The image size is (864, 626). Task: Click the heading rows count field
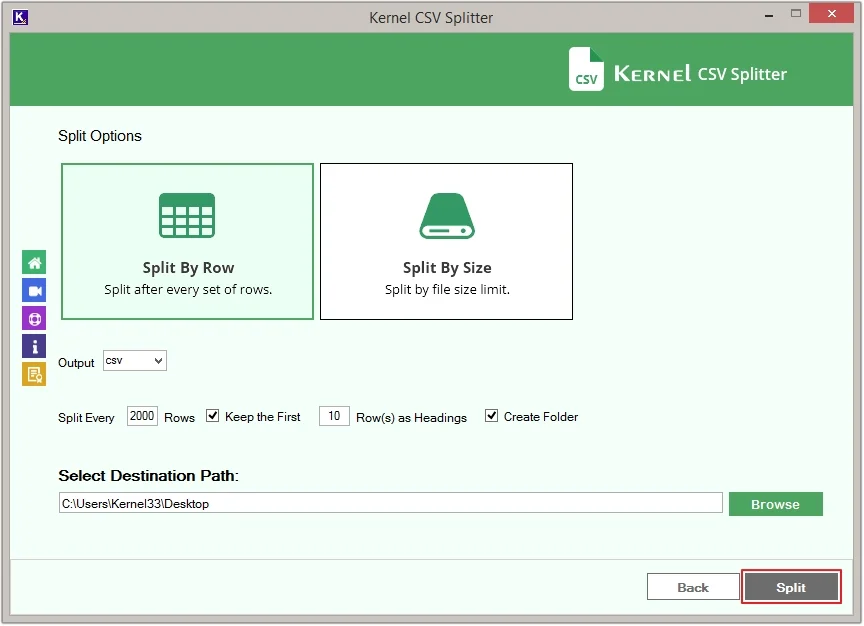click(x=334, y=416)
